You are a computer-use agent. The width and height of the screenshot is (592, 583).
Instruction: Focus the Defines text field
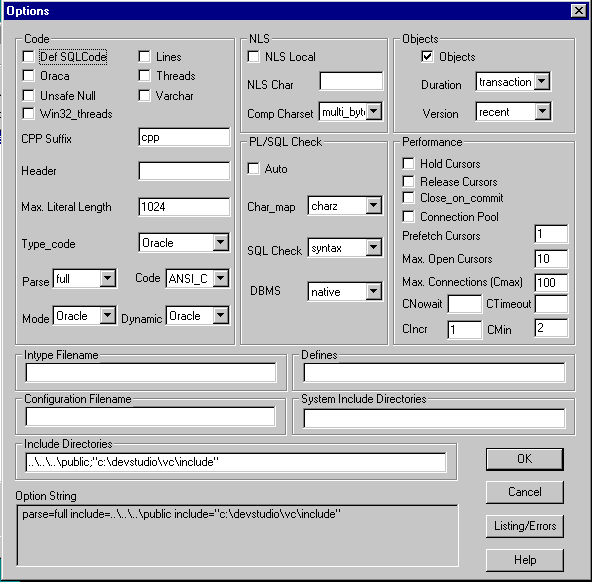click(x=434, y=373)
